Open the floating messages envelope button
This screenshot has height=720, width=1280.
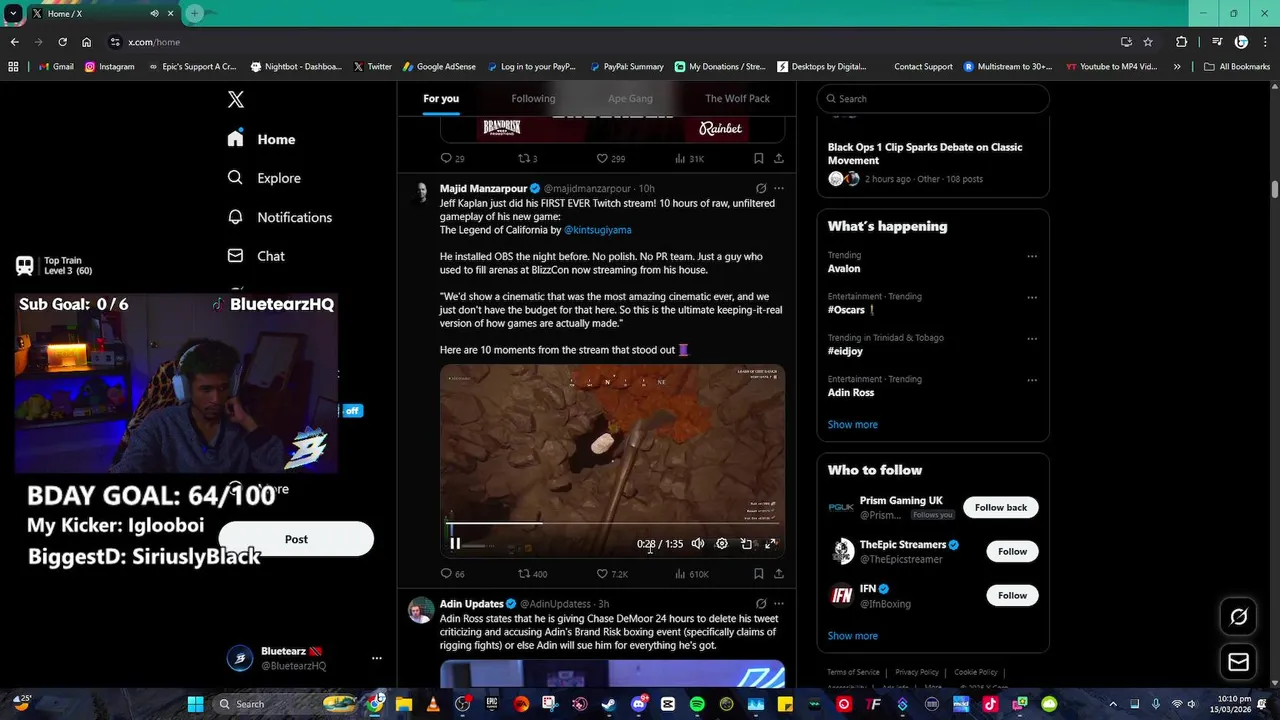point(1238,662)
